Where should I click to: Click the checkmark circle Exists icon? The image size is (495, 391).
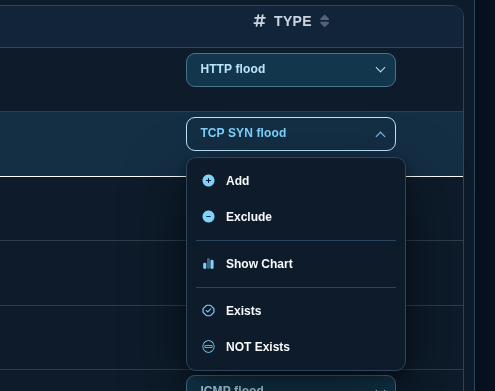pyautogui.click(x=208, y=311)
